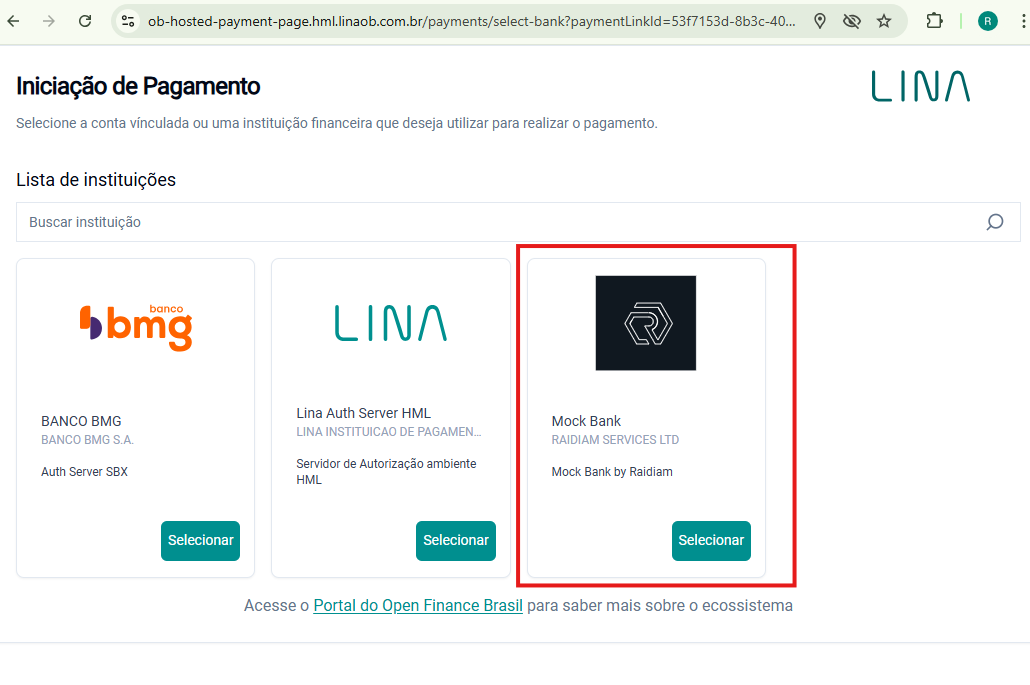
Task: Click the Iniciação de Pagamento heading
Action: 138,86
